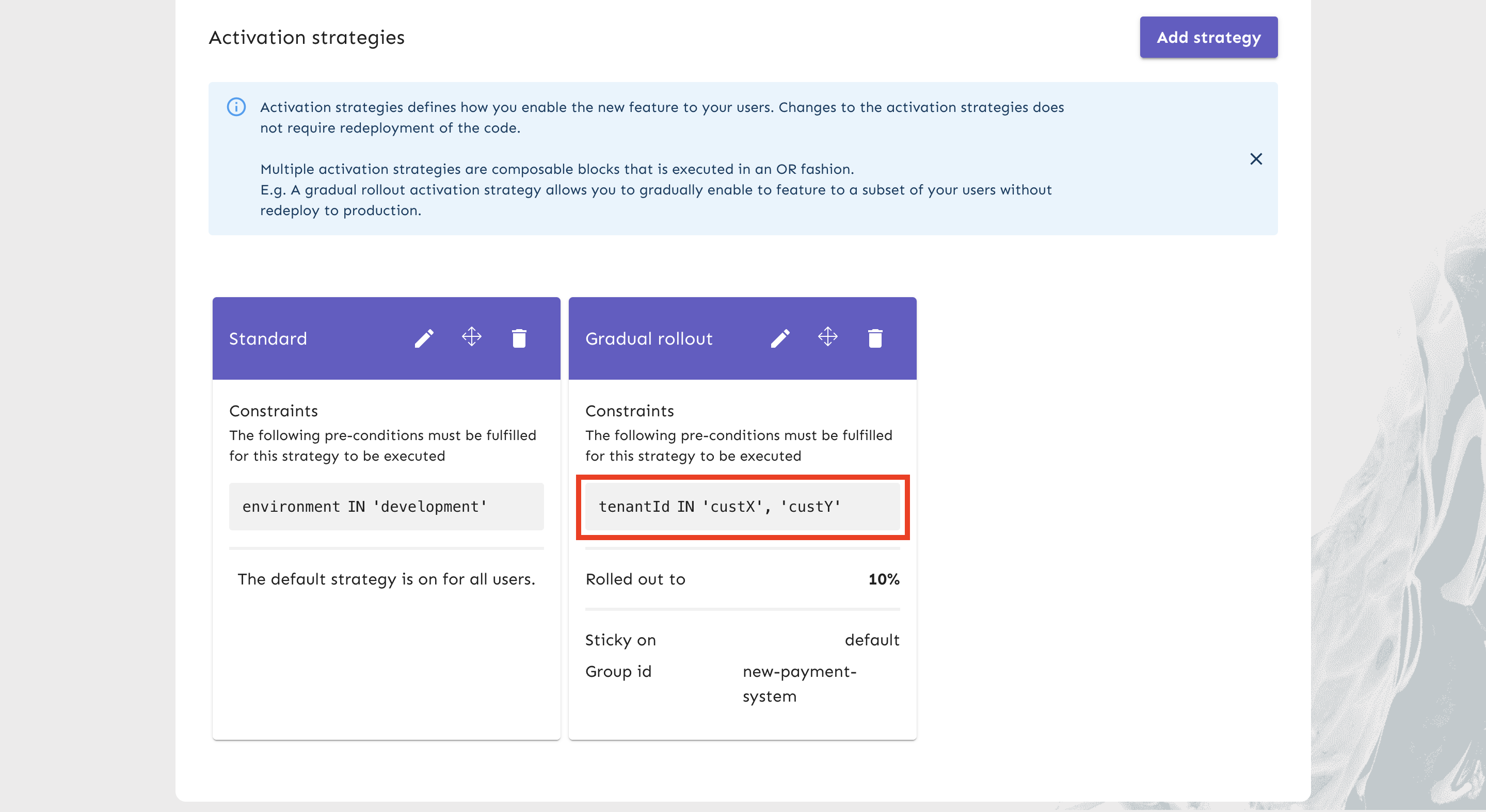1486x812 pixels.
Task: Click Constraints heading in Gradual rollout card
Action: (x=629, y=411)
